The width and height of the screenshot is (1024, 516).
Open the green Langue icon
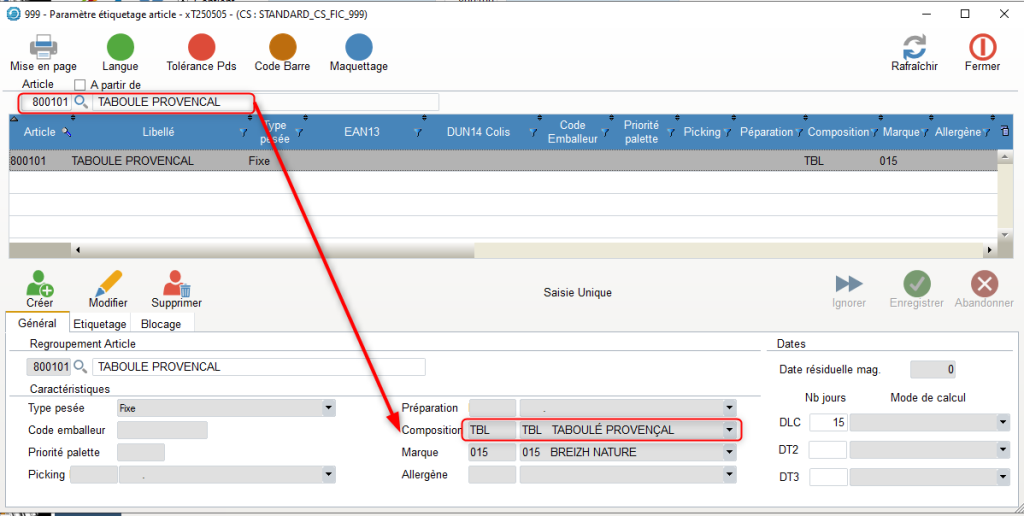pos(120,47)
